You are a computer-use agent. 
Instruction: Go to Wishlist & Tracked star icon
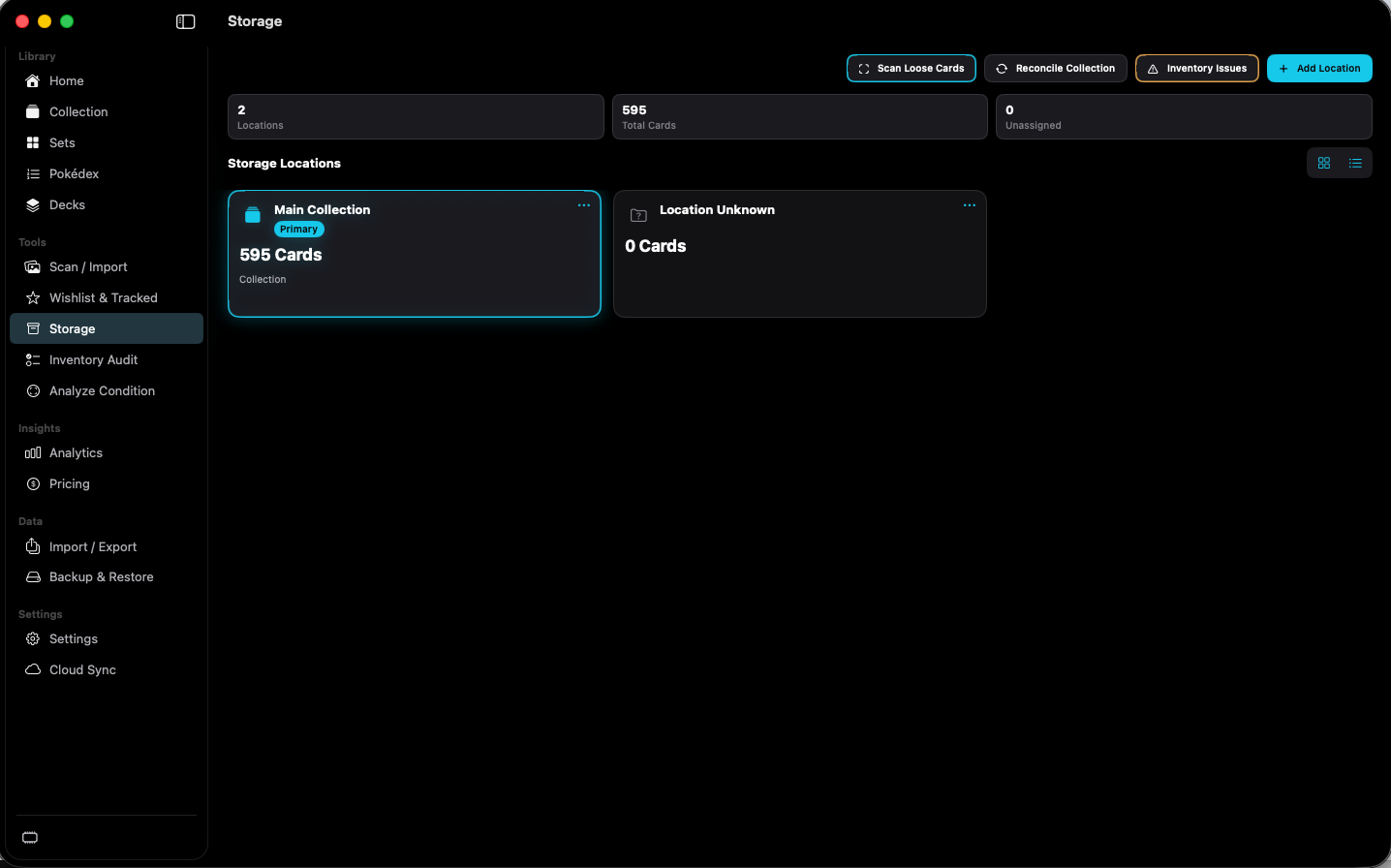pos(33,298)
